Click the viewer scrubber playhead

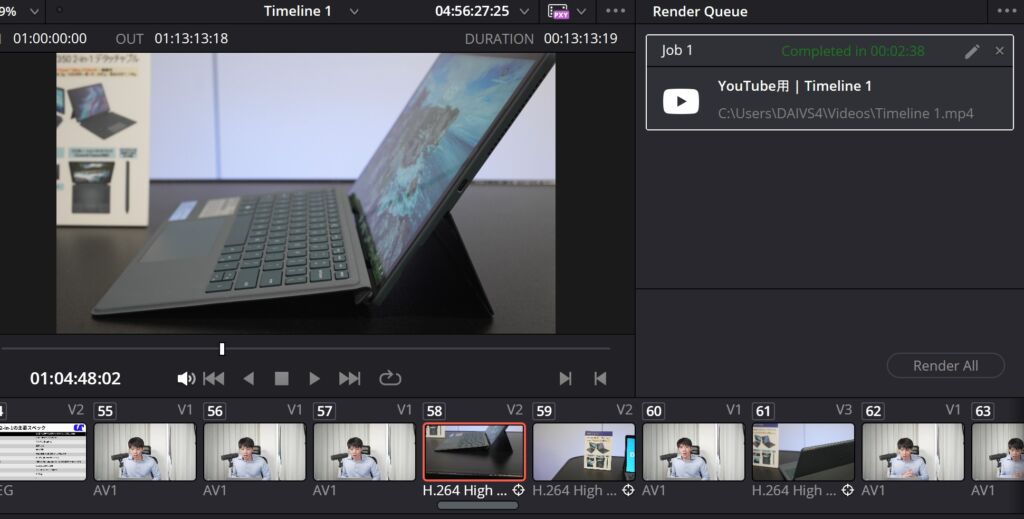[222, 349]
